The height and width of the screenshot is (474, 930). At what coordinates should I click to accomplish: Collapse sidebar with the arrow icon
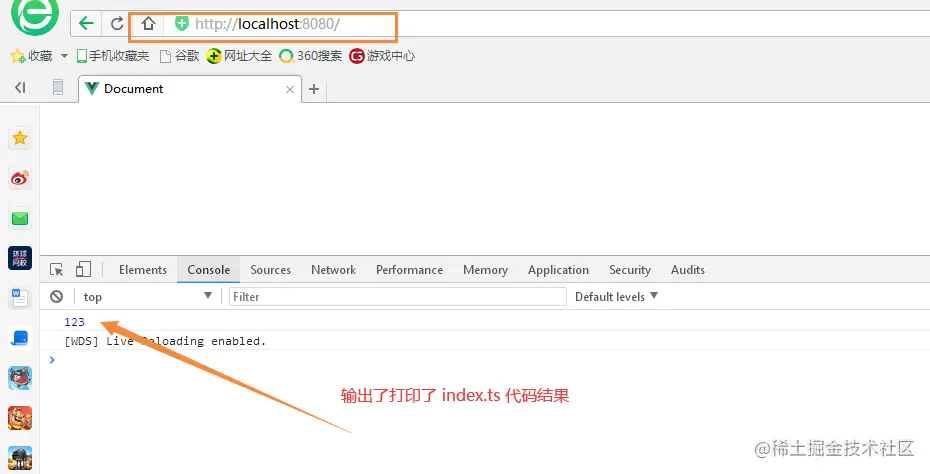(x=20, y=88)
